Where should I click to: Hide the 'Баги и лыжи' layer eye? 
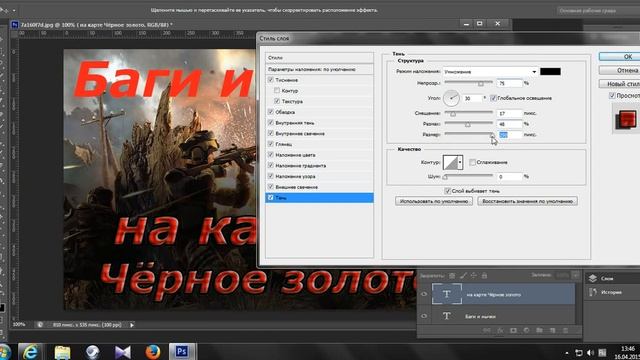(x=424, y=316)
